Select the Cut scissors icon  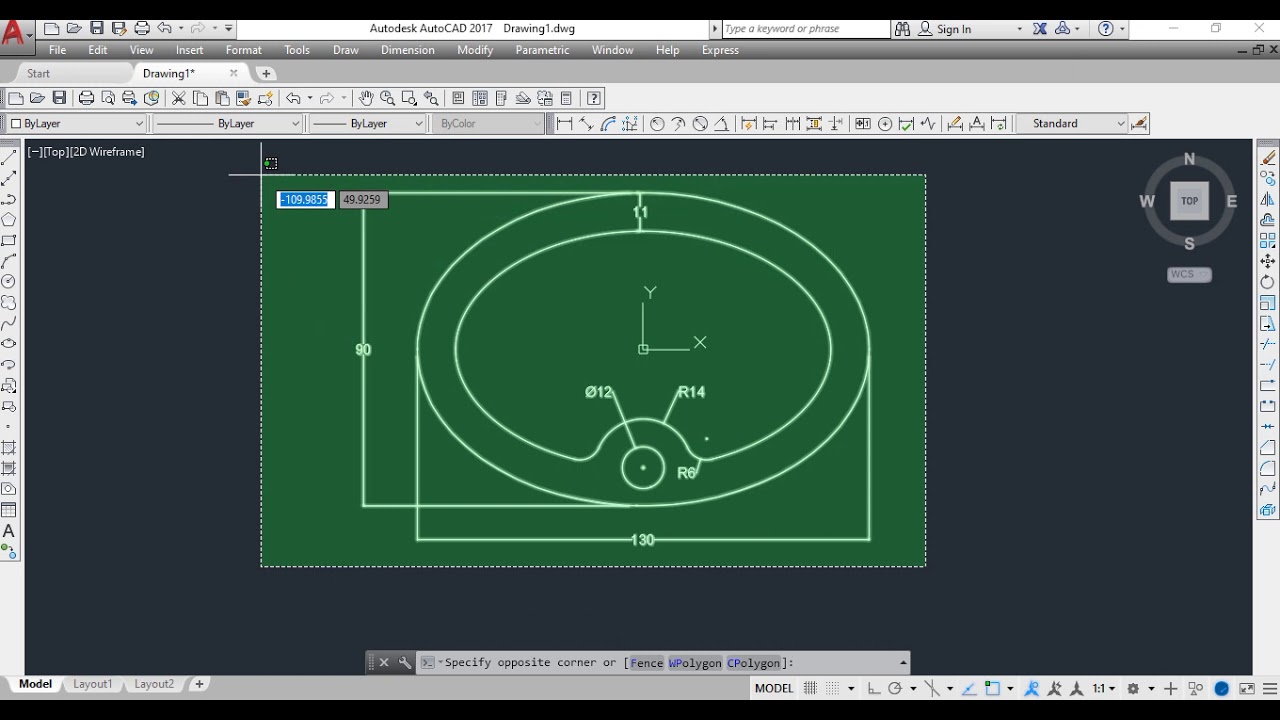coord(178,98)
